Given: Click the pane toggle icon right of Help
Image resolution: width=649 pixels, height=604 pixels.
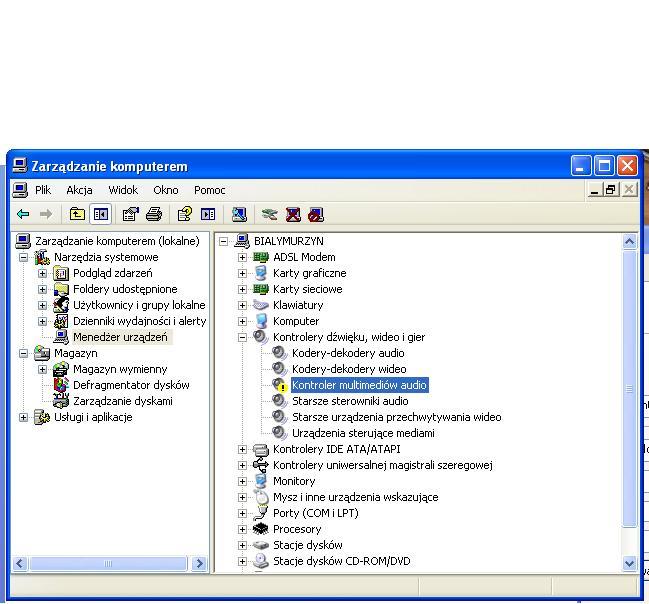Looking at the screenshot, I should tap(208, 214).
